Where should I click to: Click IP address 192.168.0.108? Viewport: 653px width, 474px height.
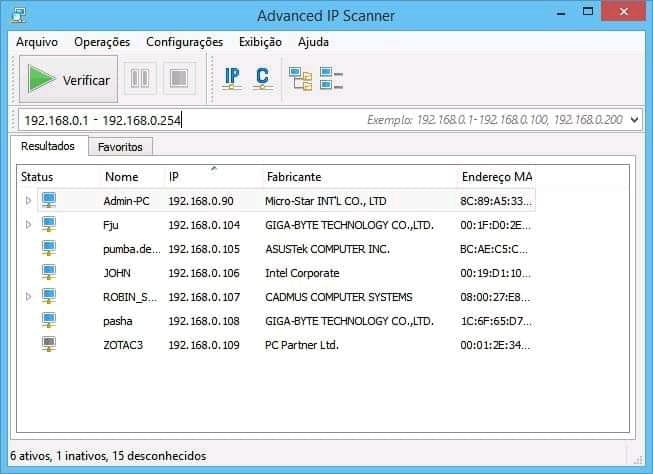(204, 321)
